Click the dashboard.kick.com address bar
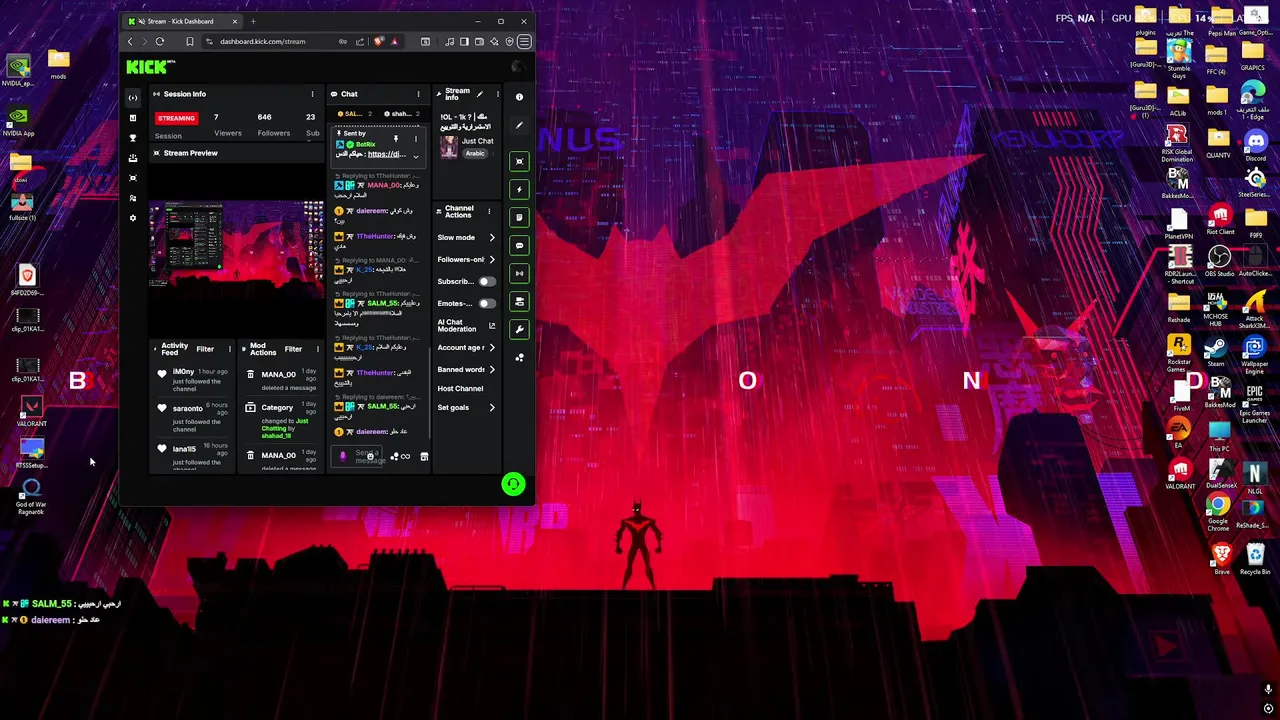1280x720 pixels. 263,42
